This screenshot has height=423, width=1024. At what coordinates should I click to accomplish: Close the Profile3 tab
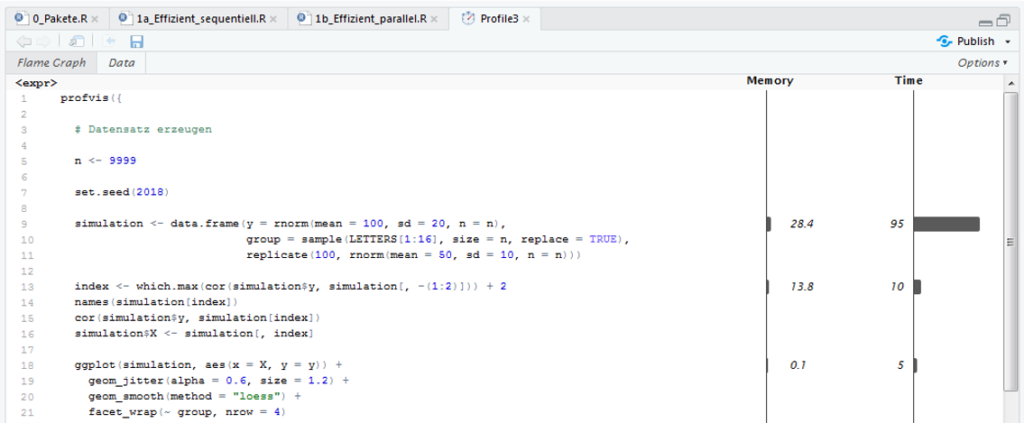coord(526,19)
